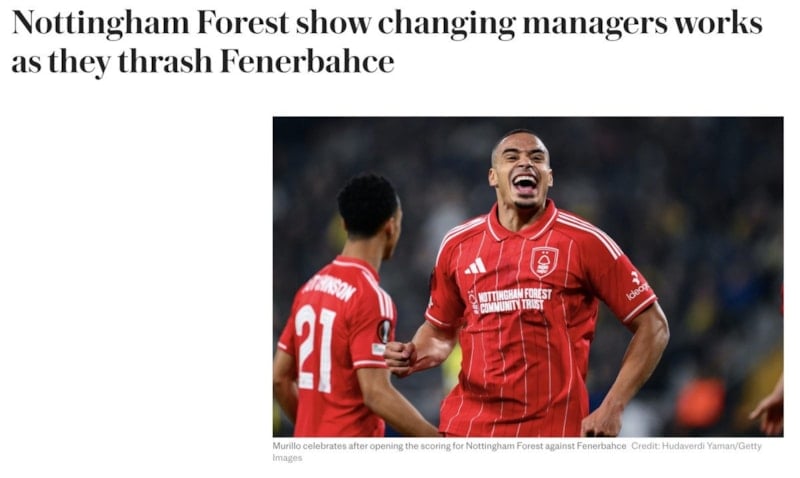Click the Credit: Hudaverdi Yaman/Getty photo credit
Image resolution: width=800 pixels, height=478 pixels.
click(696, 446)
